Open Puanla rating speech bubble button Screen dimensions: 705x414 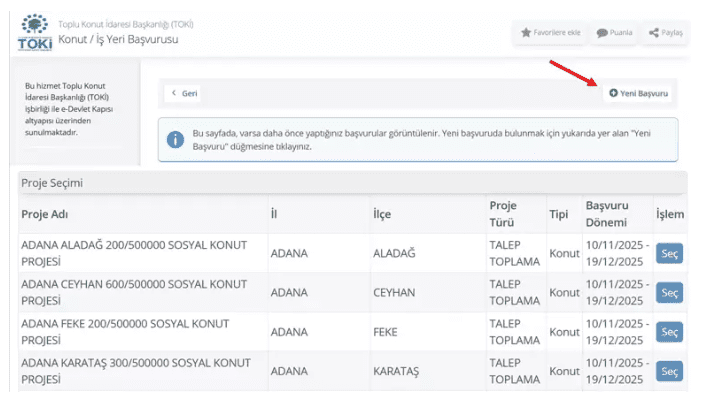[x=615, y=33]
